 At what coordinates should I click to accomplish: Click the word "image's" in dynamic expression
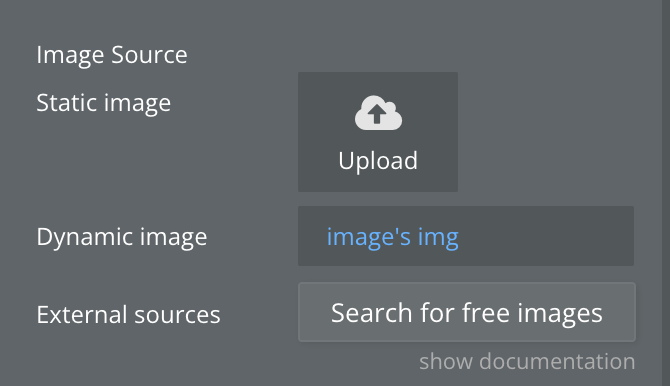click(369, 237)
